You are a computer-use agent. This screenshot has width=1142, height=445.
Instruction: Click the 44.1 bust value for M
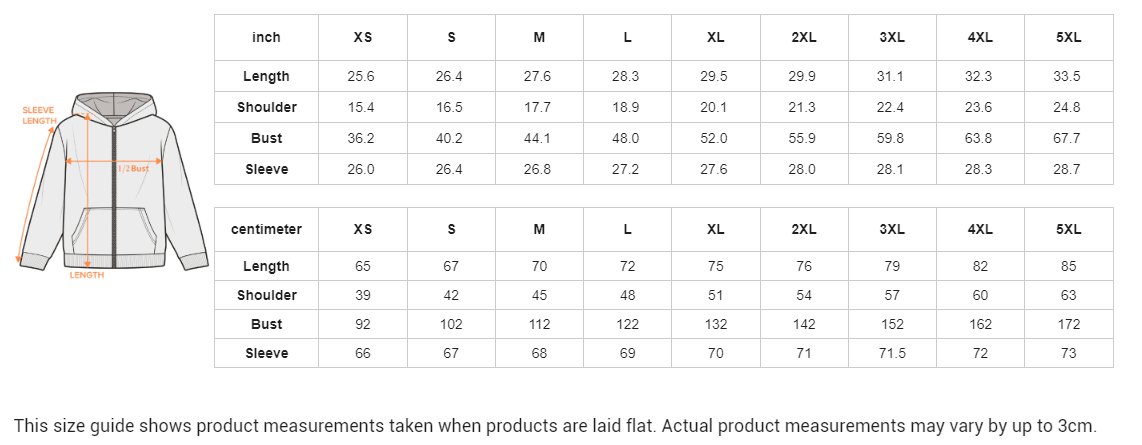point(539,138)
